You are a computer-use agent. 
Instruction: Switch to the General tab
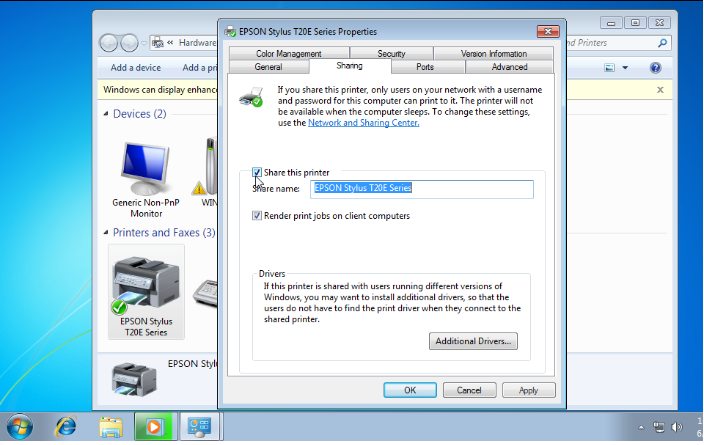[268, 67]
